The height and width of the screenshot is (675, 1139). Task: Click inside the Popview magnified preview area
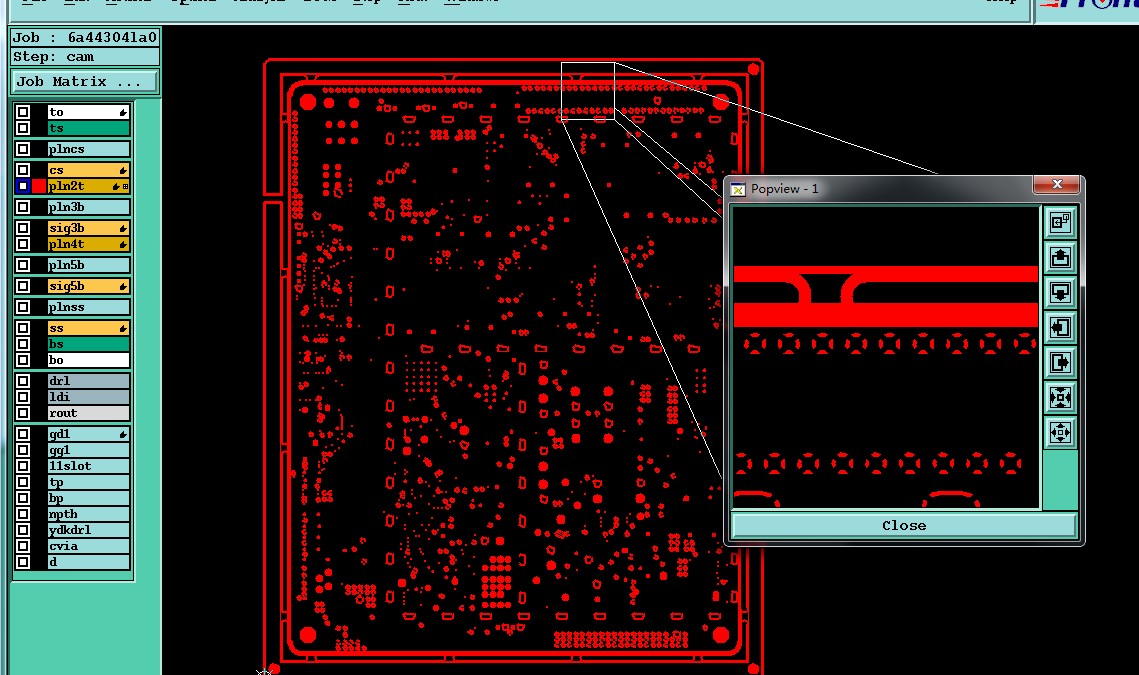886,357
